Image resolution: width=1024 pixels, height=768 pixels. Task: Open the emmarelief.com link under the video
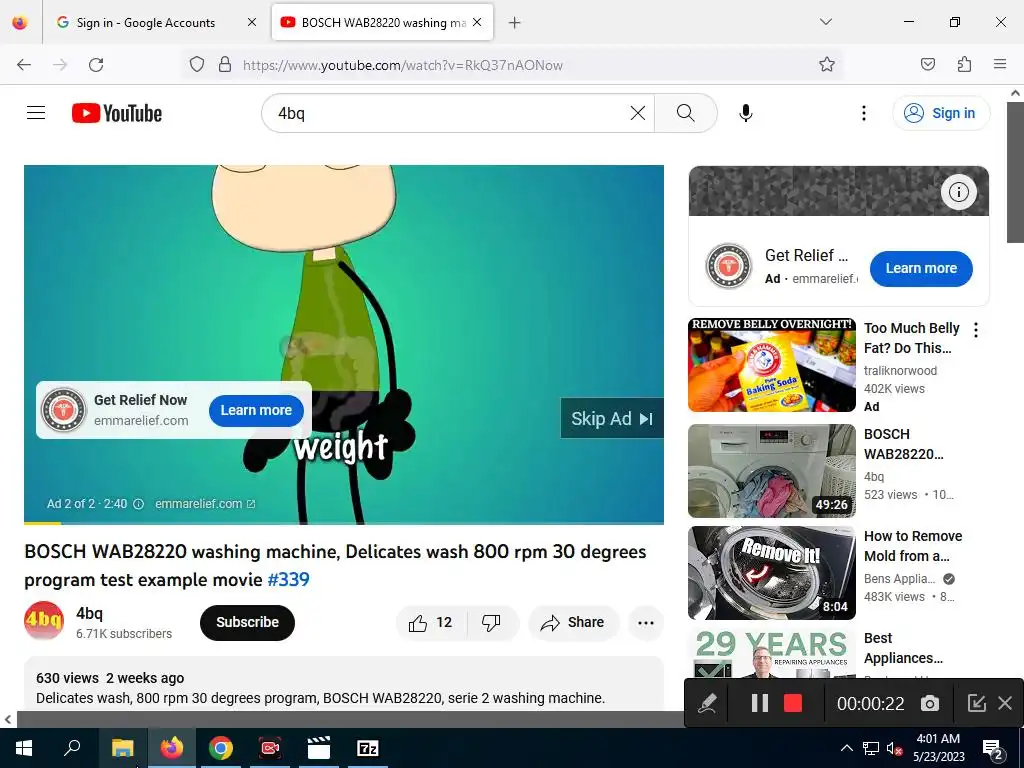click(205, 504)
